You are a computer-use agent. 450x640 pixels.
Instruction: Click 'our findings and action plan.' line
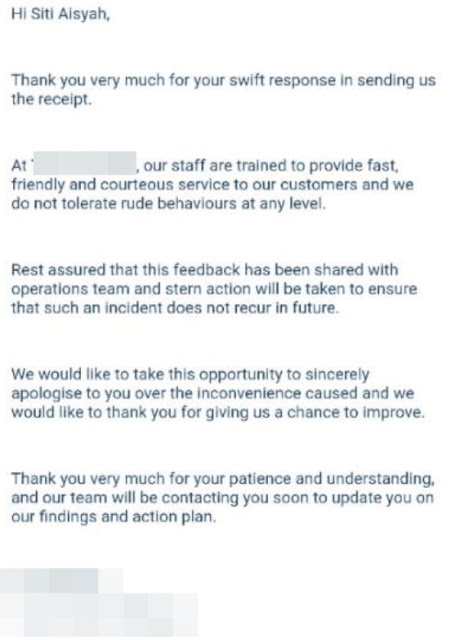pos(114,517)
